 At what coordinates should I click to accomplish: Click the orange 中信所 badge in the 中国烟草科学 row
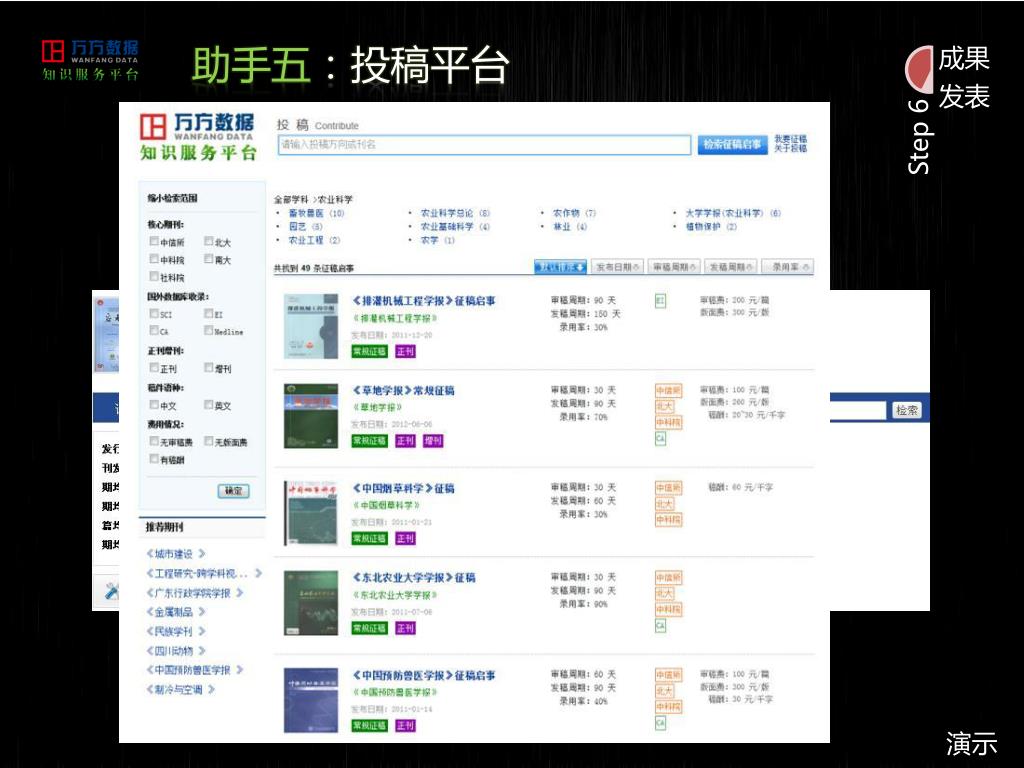(x=668, y=488)
